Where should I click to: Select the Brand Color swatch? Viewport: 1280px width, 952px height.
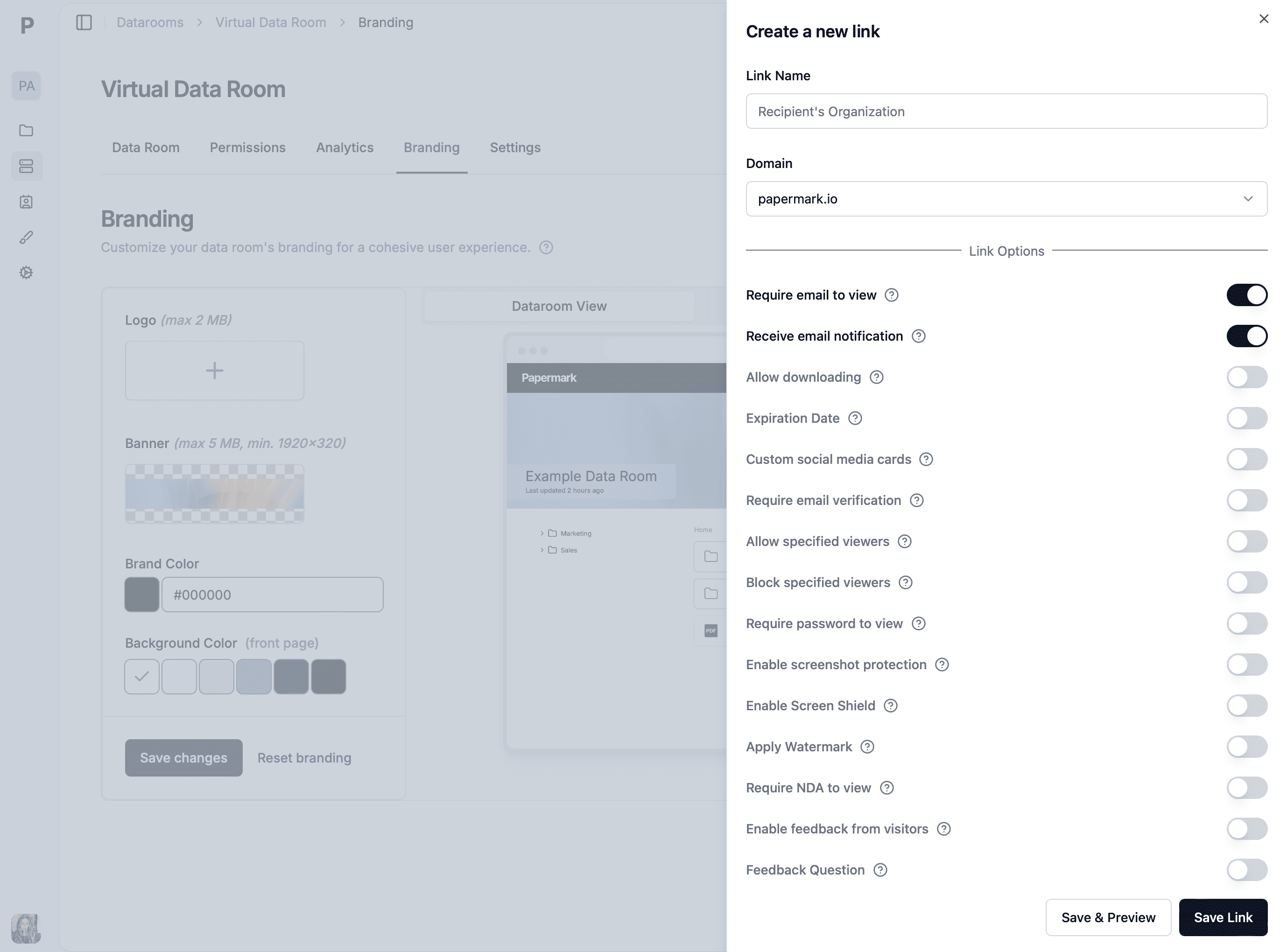click(141, 594)
